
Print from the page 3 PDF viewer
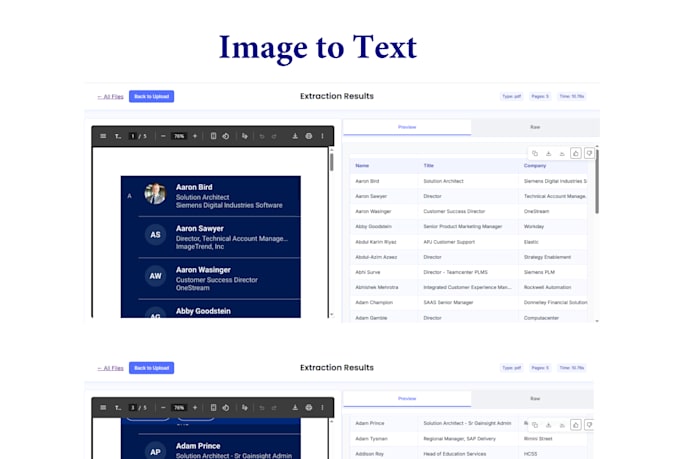pos(309,408)
